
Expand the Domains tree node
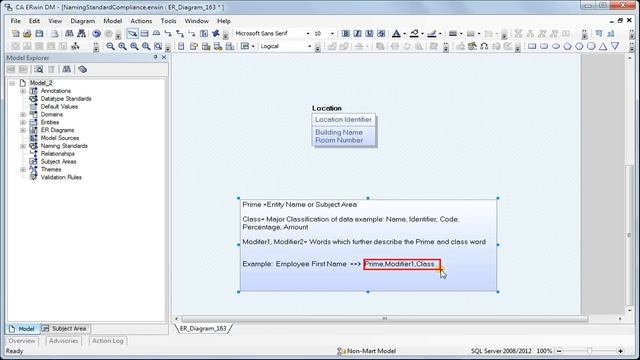pyautogui.click(x=23, y=115)
